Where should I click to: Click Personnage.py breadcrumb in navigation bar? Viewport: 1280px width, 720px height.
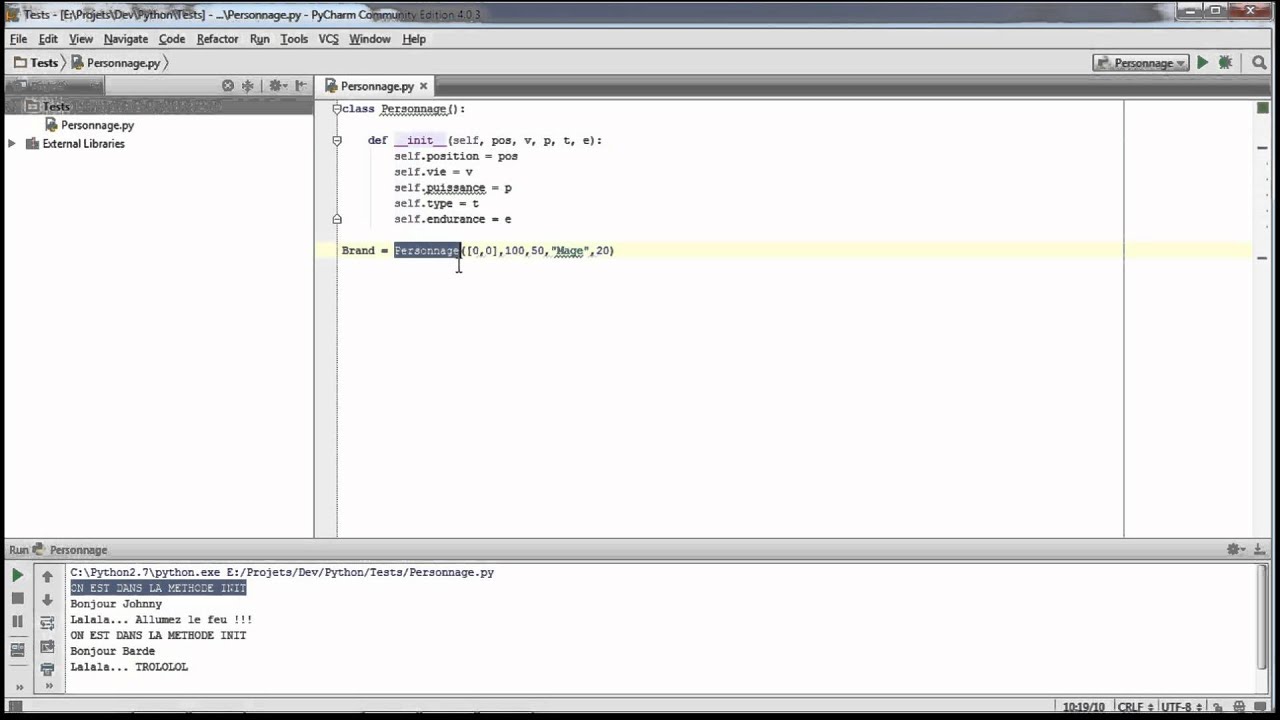coord(116,62)
